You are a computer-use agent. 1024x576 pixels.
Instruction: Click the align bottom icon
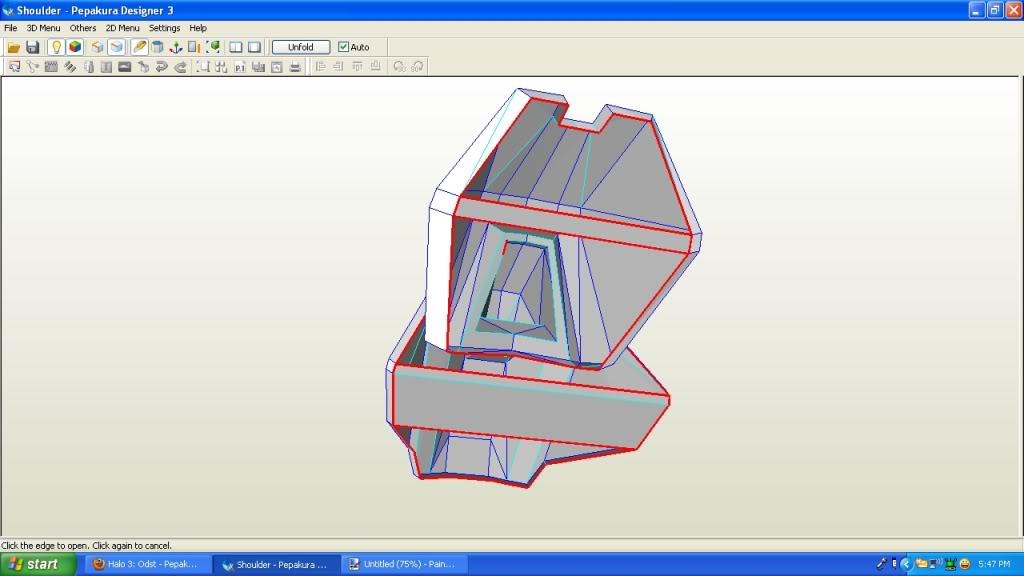tap(376, 67)
